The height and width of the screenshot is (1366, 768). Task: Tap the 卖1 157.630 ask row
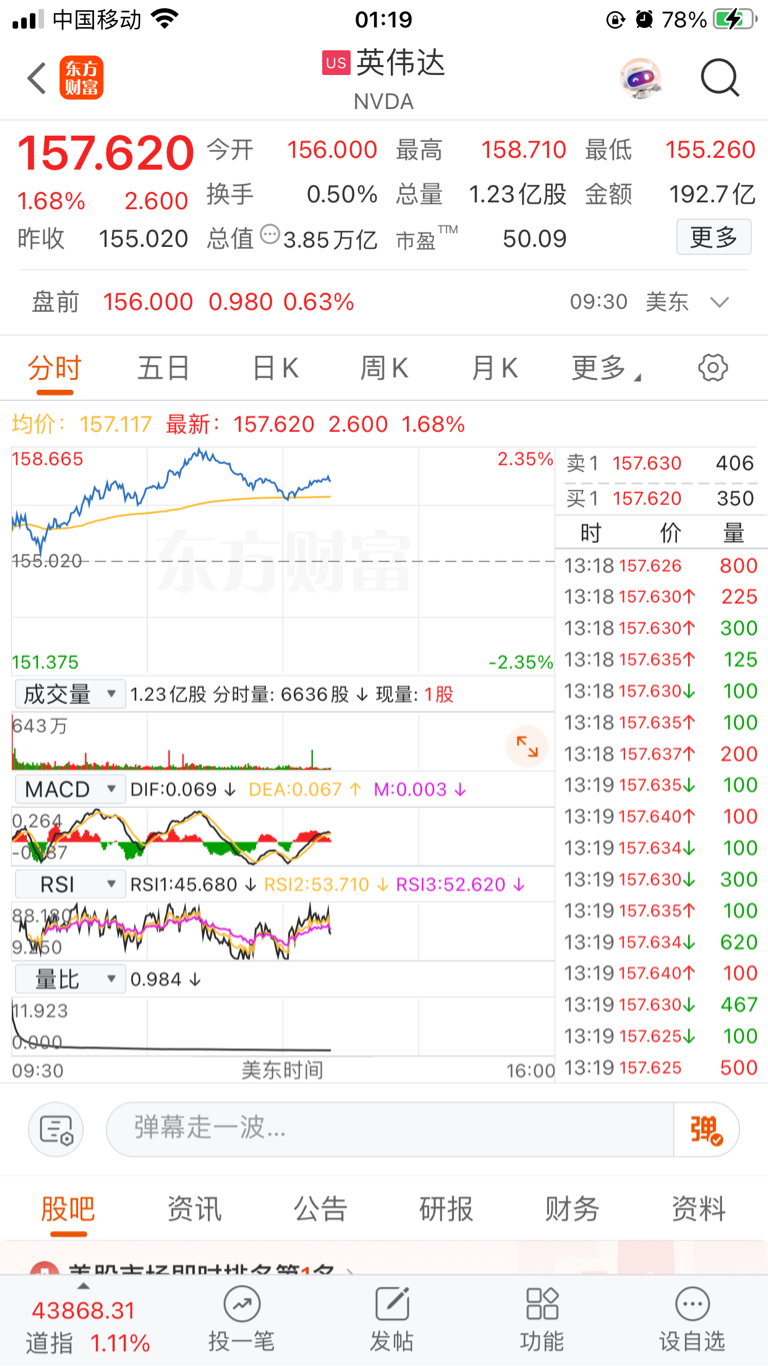click(x=661, y=463)
